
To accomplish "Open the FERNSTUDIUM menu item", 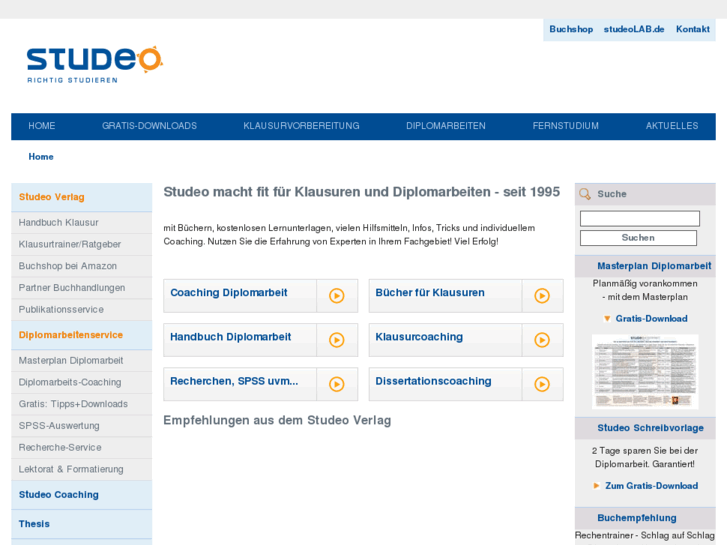I will 566,126.
